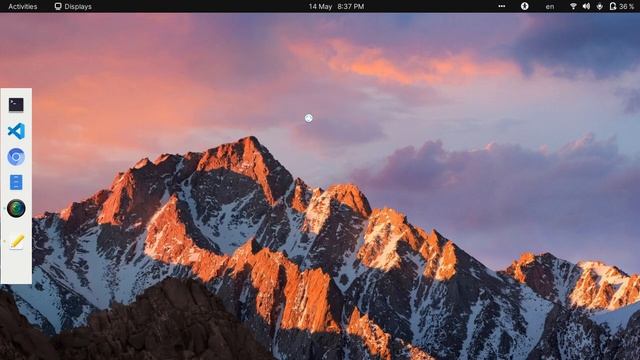Click the three-dots overflow icon in top bar
The image size is (640, 360).
tap(502, 6)
